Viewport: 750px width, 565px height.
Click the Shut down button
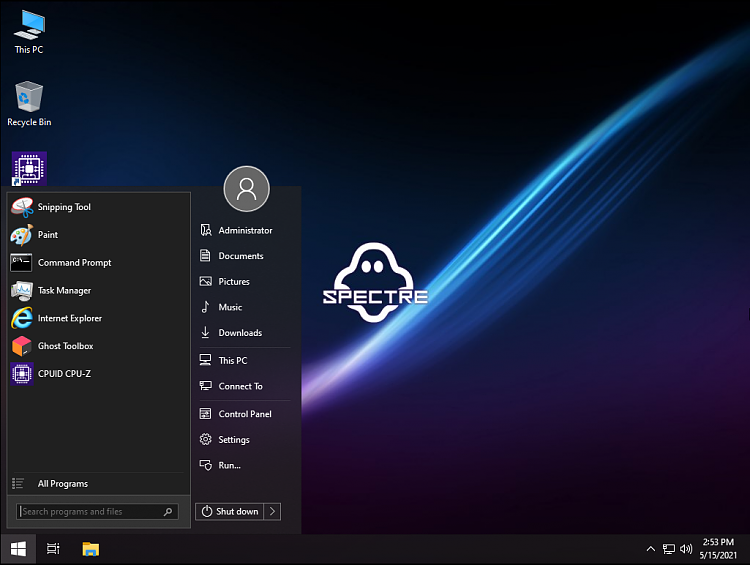230,511
